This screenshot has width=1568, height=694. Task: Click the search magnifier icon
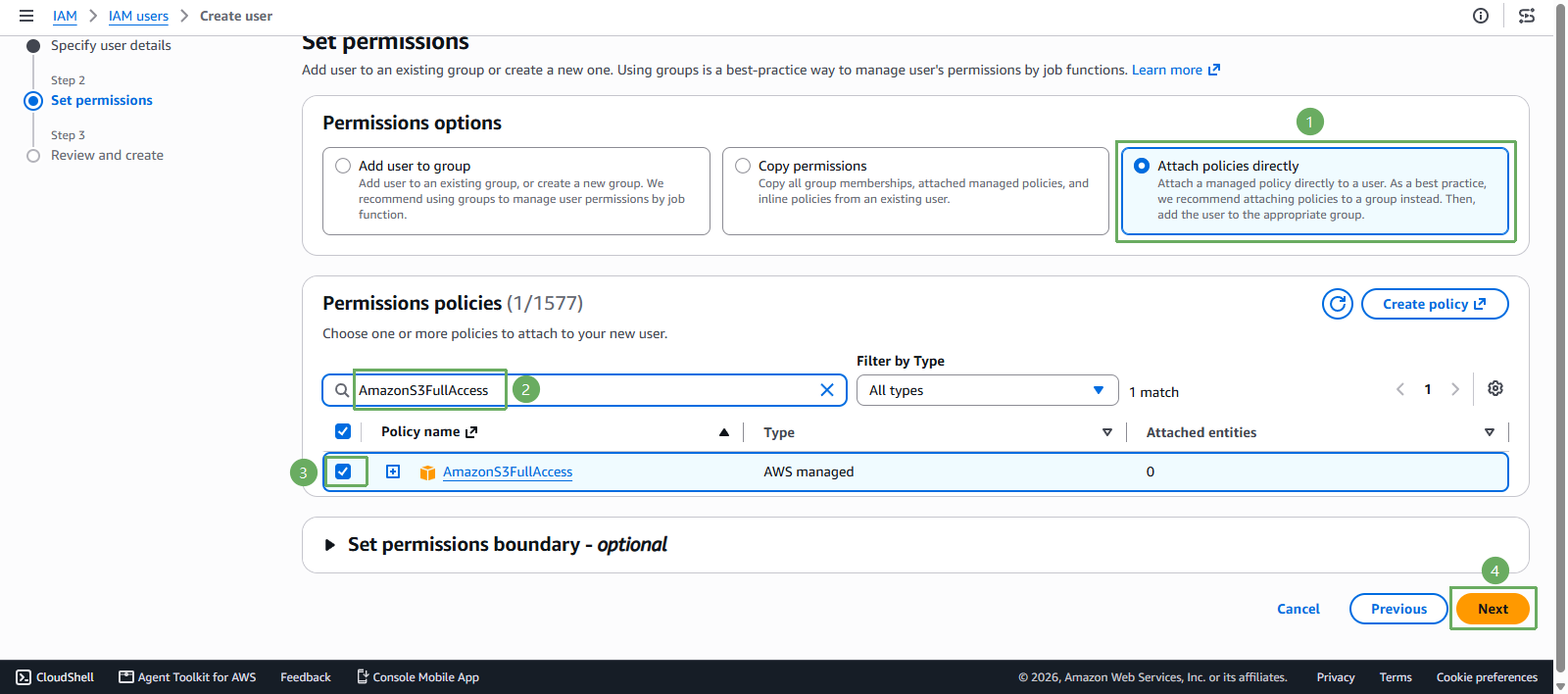pyautogui.click(x=342, y=390)
